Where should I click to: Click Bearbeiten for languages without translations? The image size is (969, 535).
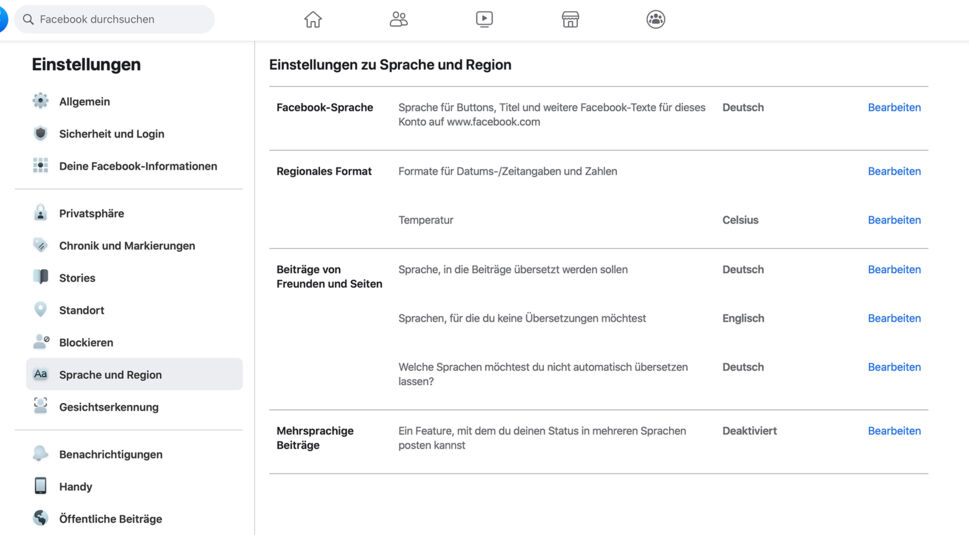pyautogui.click(x=894, y=318)
